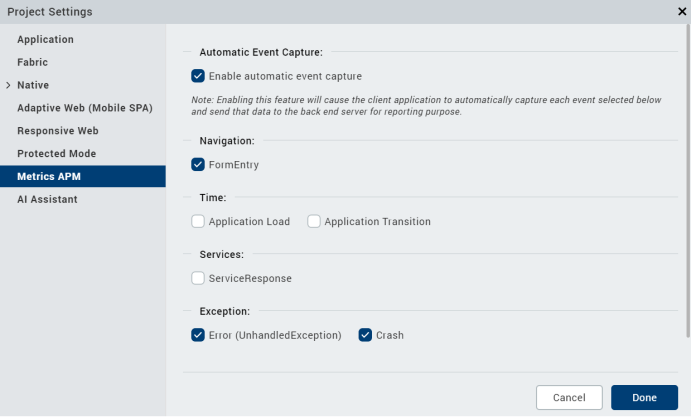
Task: Select Fabric in the sidebar
Action: click(x=32, y=62)
